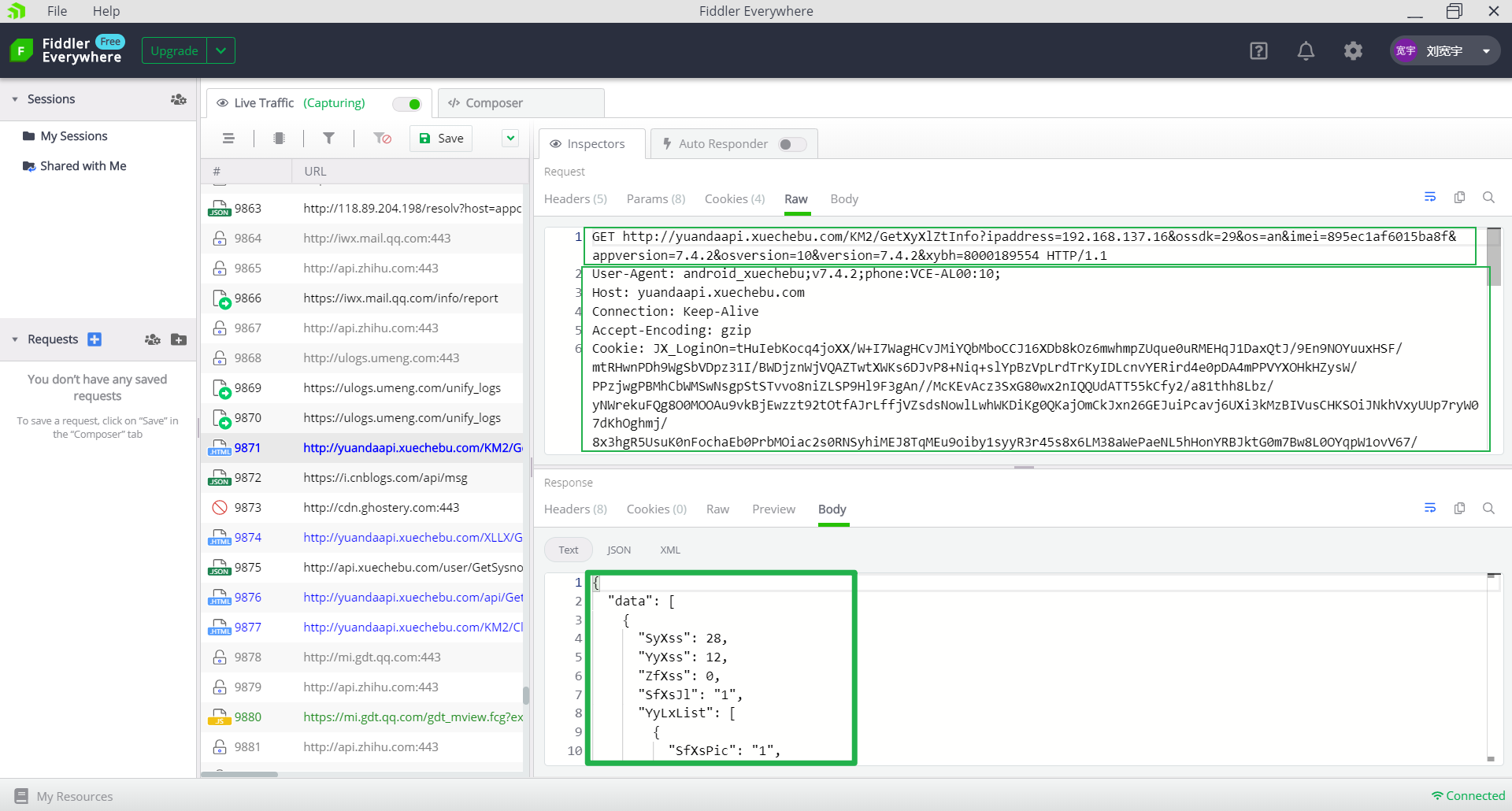
Task: Click the JSON icon of session 9872
Action: coord(219,478)
